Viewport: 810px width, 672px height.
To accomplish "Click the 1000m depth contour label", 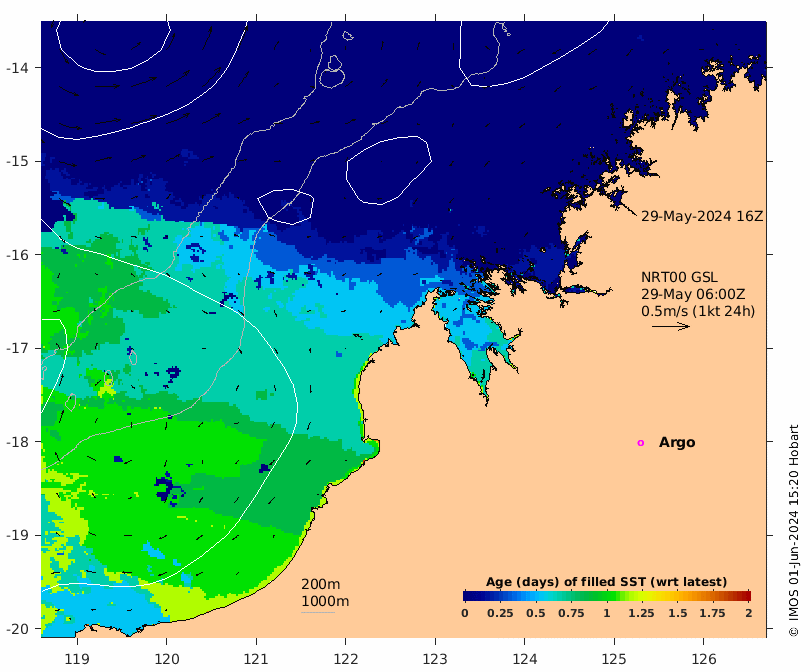I will tap(325, 601).
